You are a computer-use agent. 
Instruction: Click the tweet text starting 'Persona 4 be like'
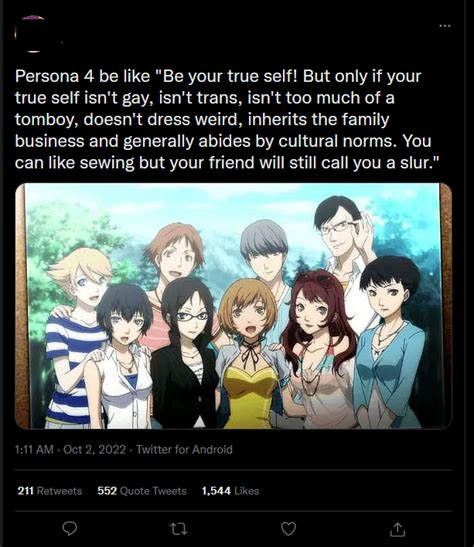click(x=223, y=120)
